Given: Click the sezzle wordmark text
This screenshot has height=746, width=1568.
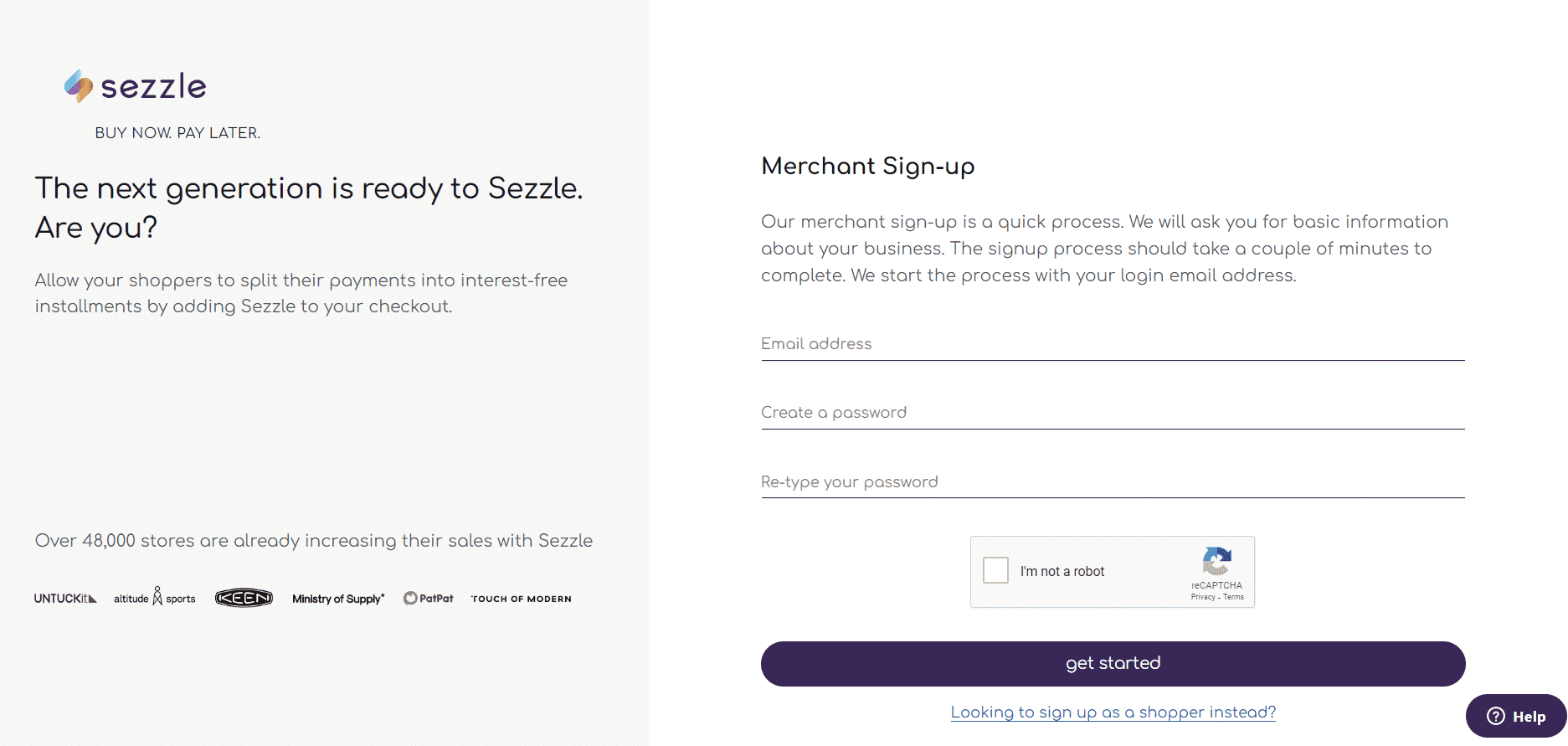Looking at the screenshot, I should tap(153, 87).
